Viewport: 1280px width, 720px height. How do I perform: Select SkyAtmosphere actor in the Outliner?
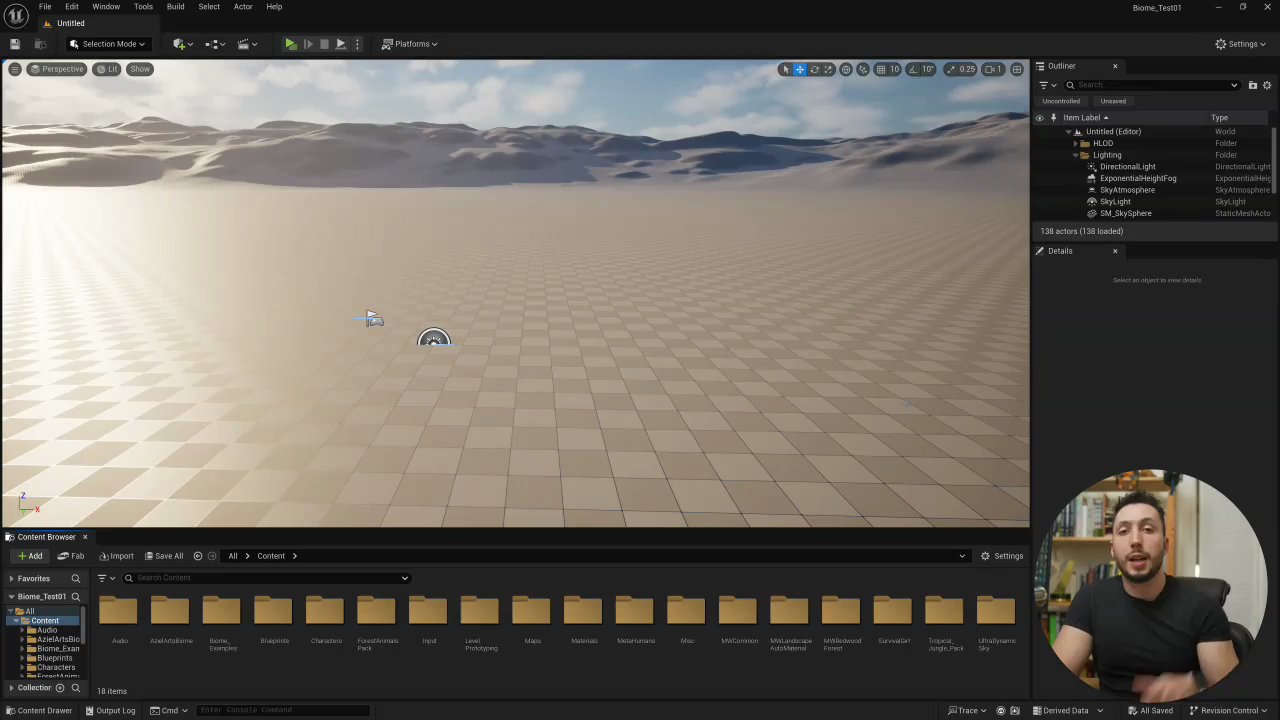1127,190
